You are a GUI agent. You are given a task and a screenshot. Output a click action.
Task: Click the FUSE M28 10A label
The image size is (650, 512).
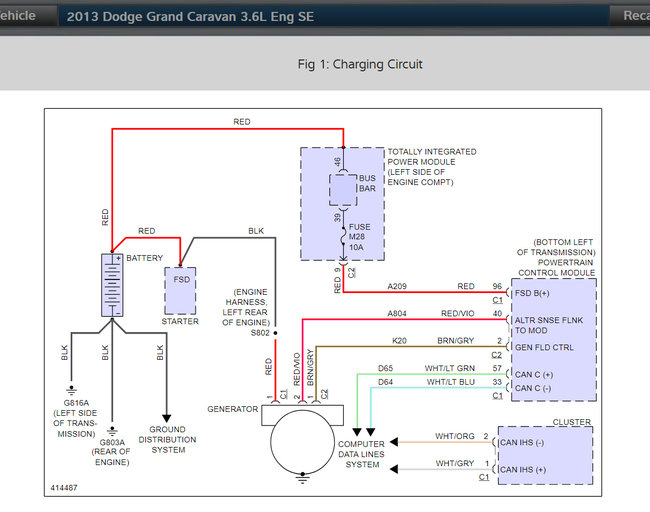(359, 237)
